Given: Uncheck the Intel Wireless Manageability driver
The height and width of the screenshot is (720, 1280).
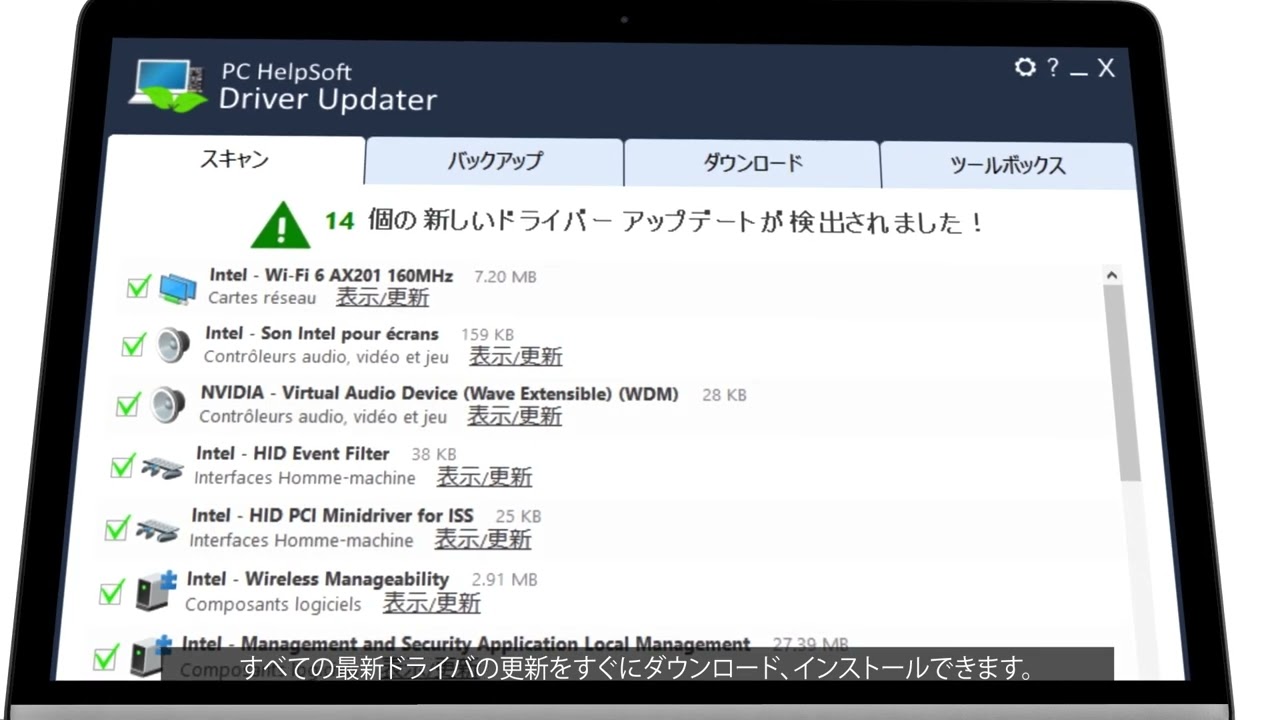Looking at the screenshot, I should [x=111, y=592].
